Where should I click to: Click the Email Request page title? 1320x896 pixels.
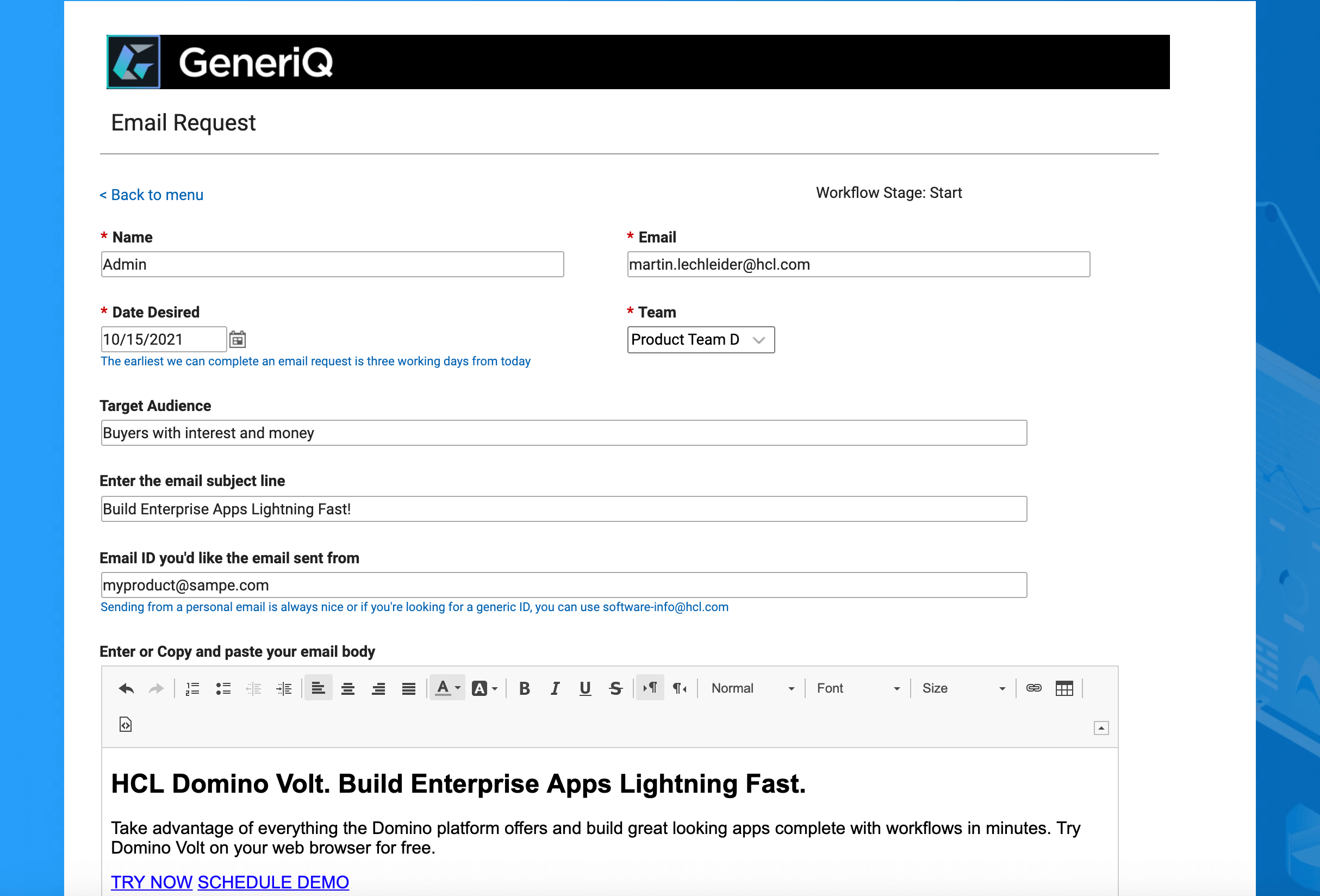click(183, 123)
